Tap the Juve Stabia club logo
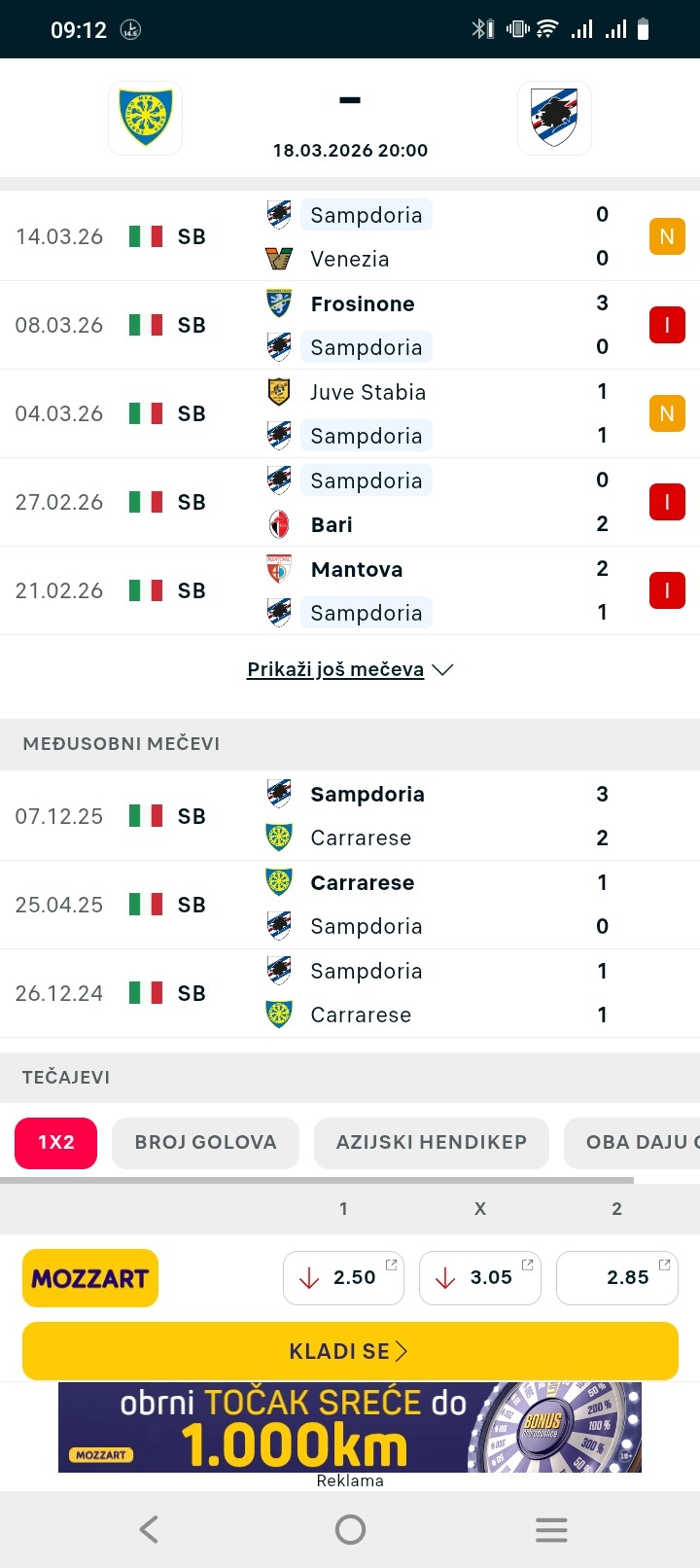 pos(279,392)
